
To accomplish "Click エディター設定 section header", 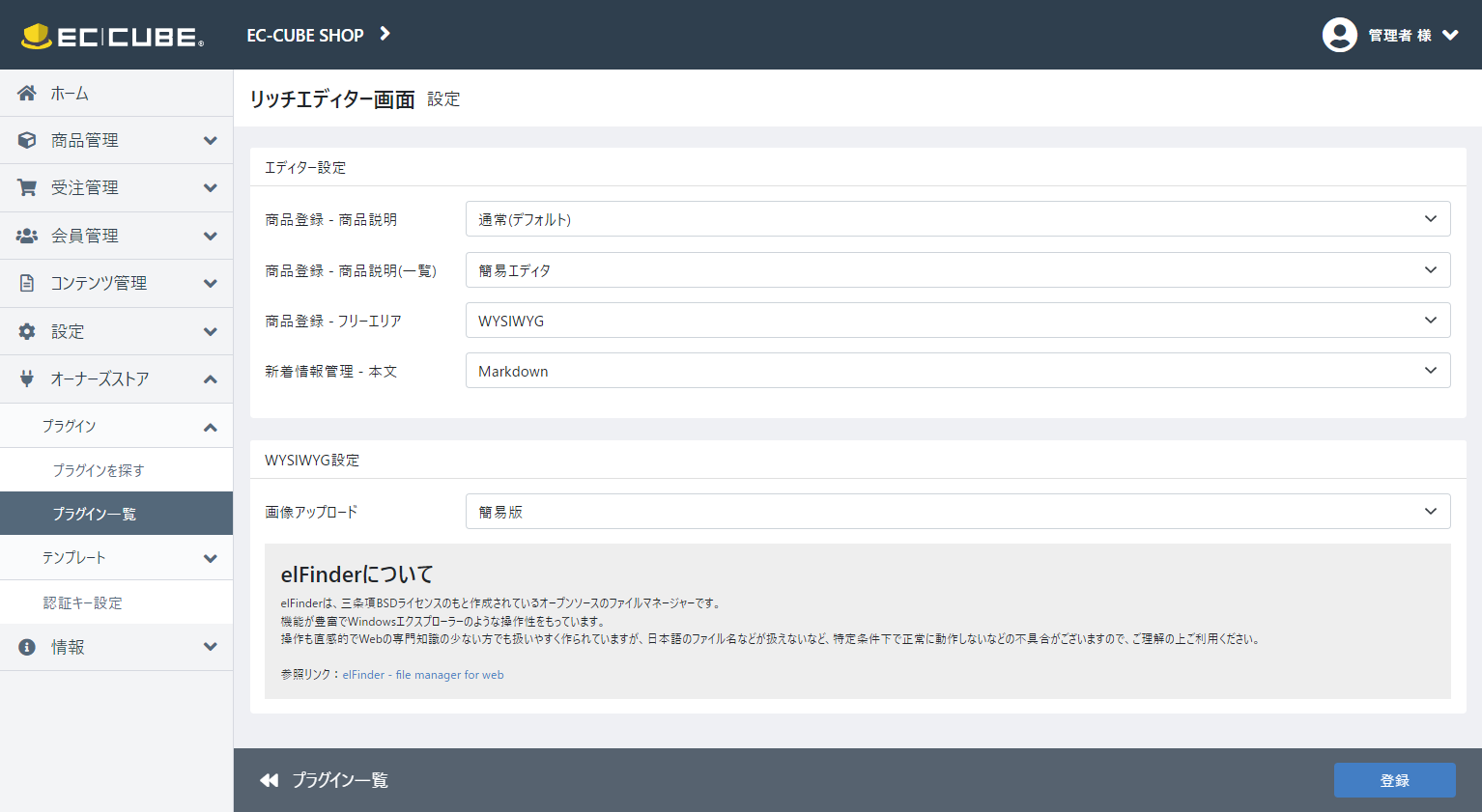I will [305, 167].
